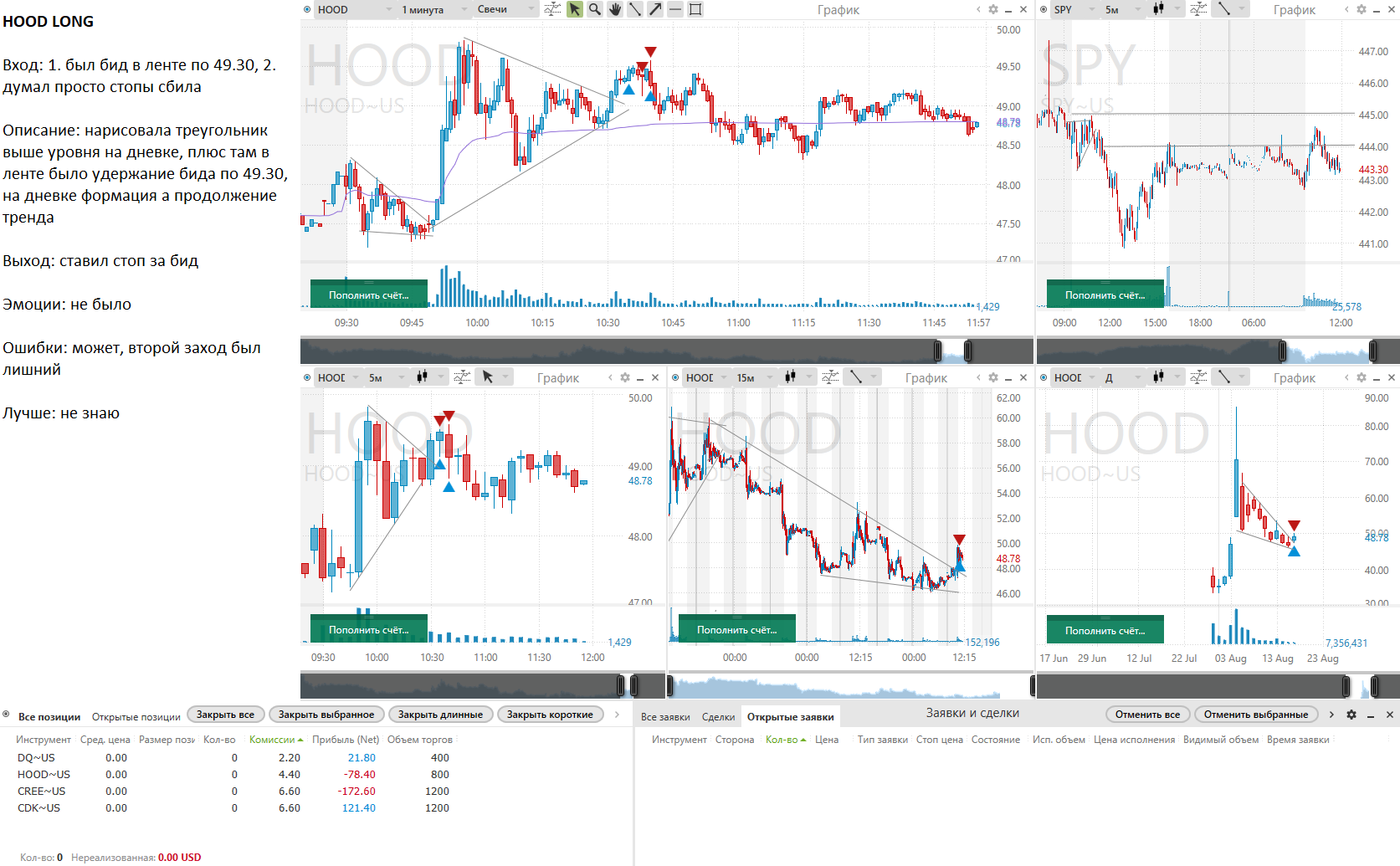Switch to 'Сделки' tab
This screenshot has height=866, width=1400.
(x=718, y=717)
